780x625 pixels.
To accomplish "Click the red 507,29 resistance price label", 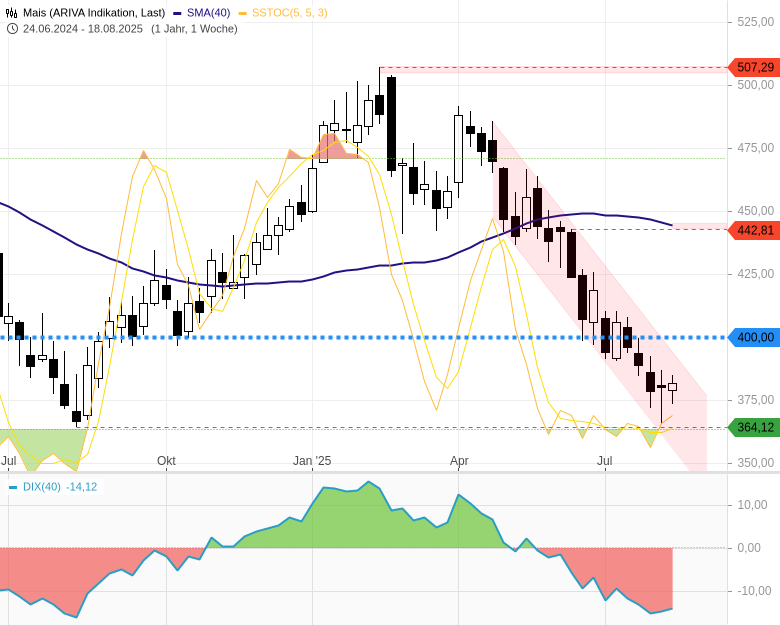I will 753,67.
